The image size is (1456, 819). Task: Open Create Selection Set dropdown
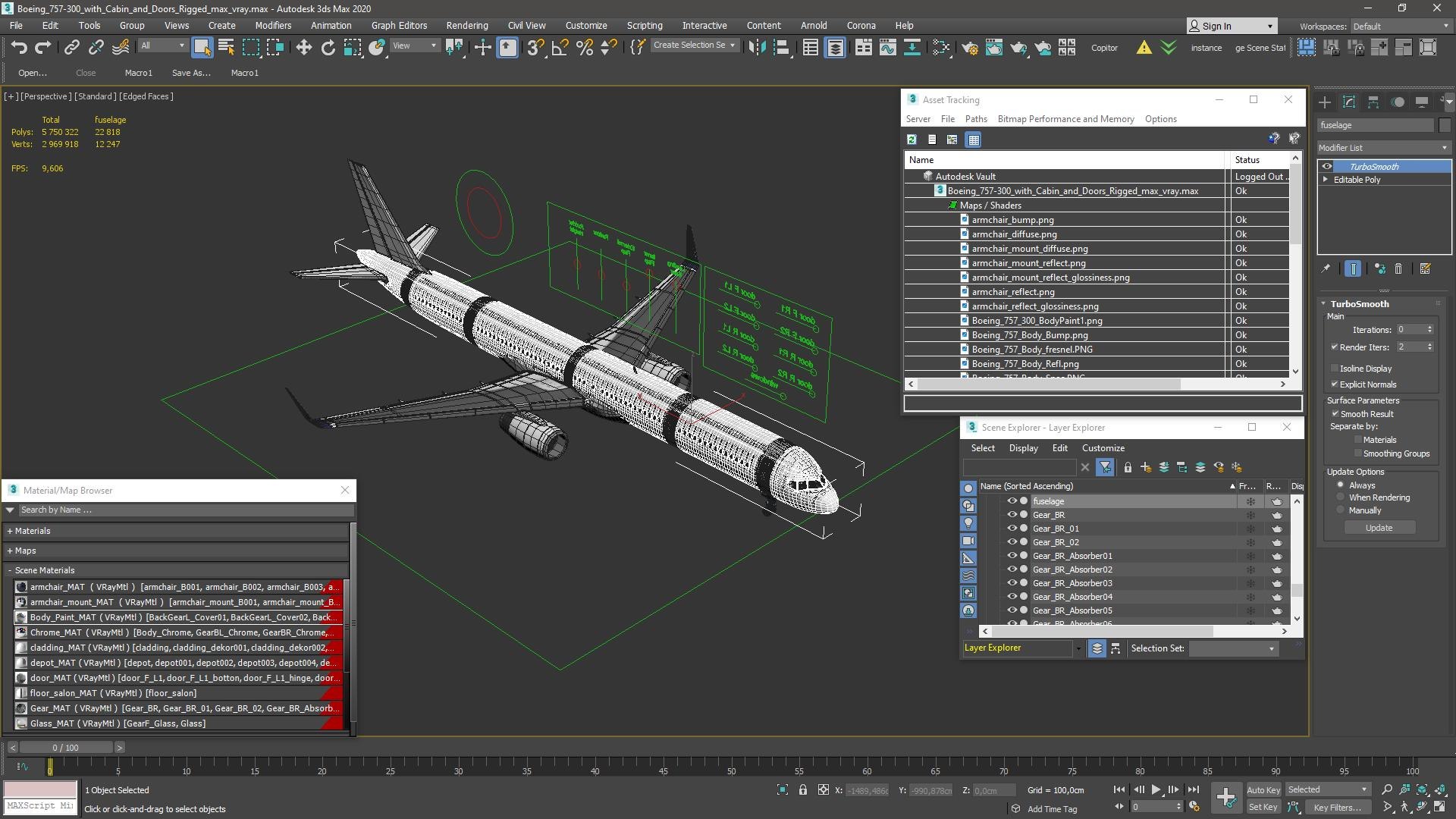[694, 45]
